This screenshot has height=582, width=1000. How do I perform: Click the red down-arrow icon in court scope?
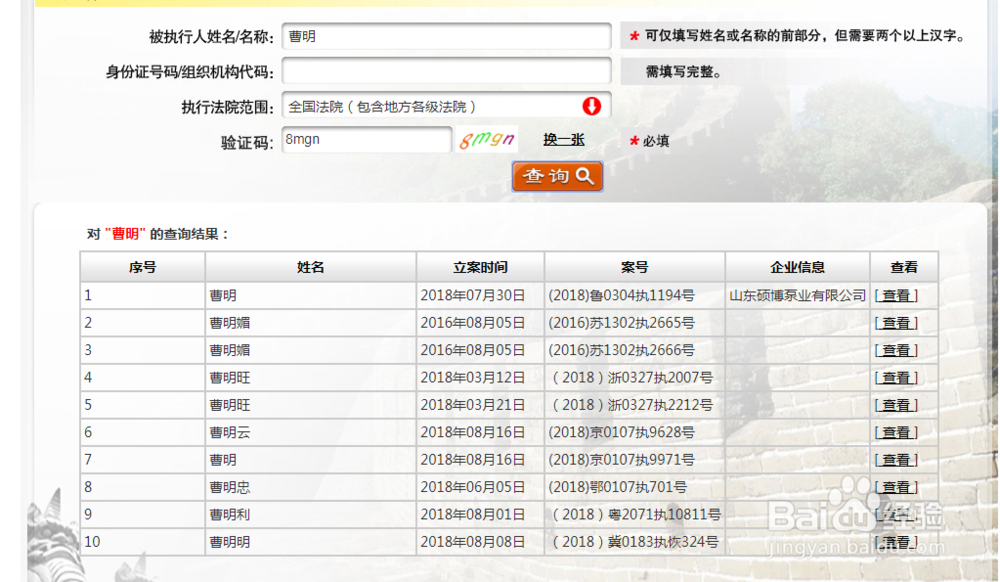592,106
